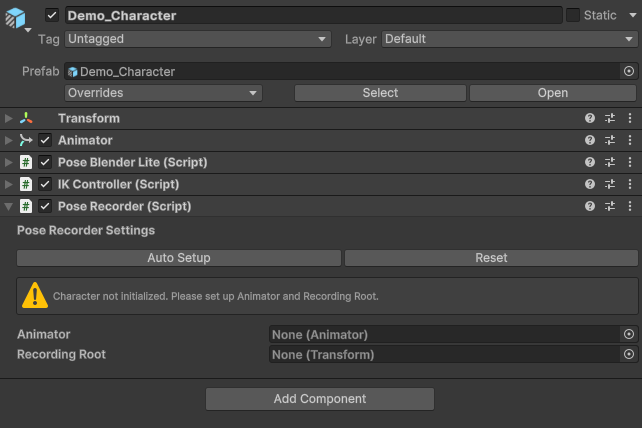The width and height of the screenshot is (642, 428).
Task: Click the Auto Setup button
Action: [179, 258]
